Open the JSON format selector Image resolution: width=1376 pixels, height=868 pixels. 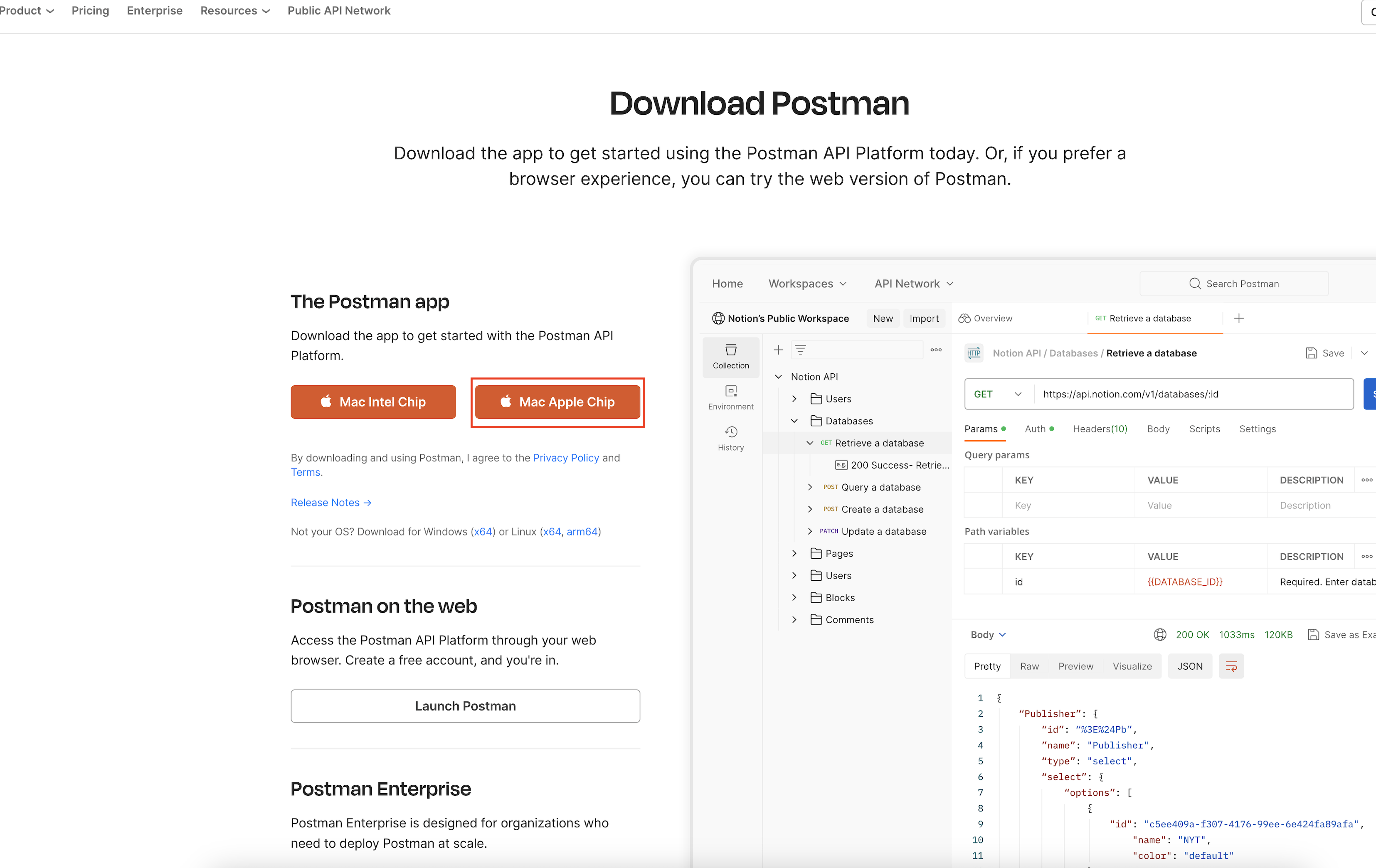pyautogui.click(x=1190, y=666)
